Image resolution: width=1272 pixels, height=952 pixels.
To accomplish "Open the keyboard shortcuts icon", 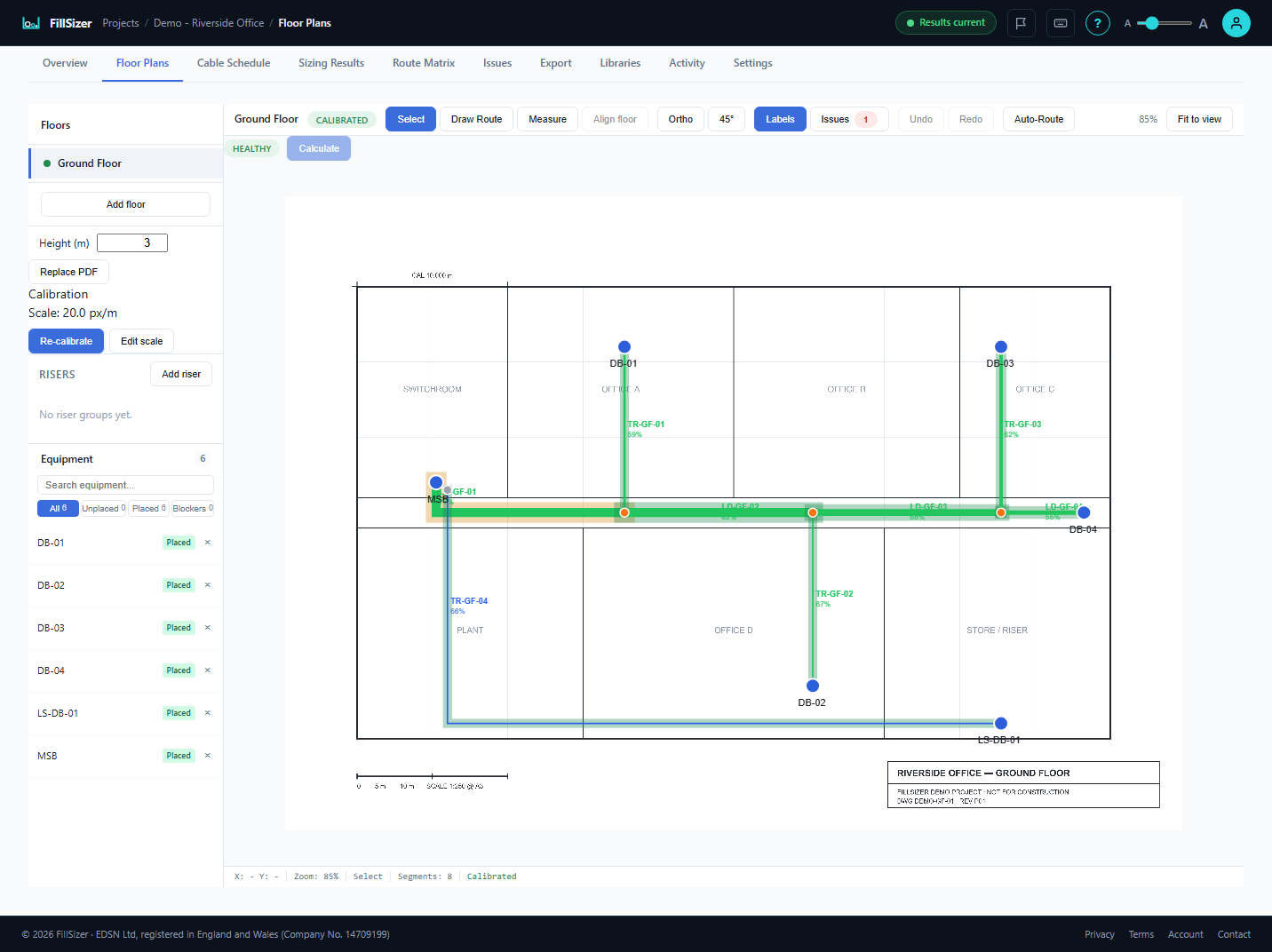I will click(1061, 23).
